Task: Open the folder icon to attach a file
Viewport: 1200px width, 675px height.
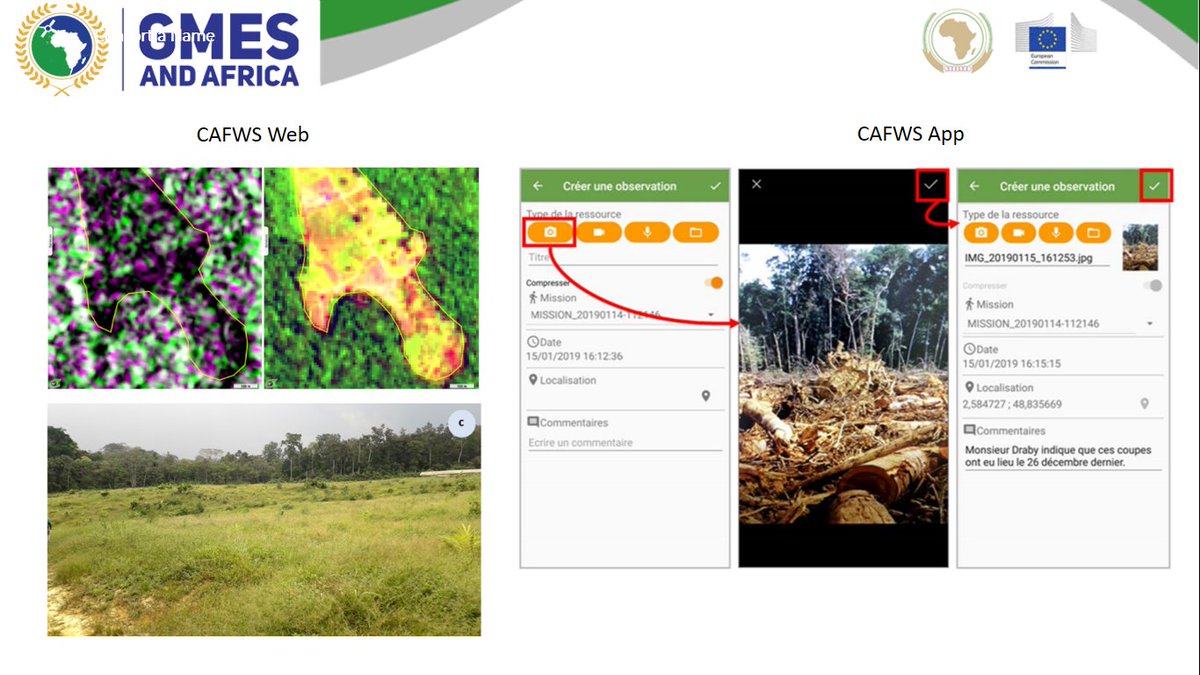Action: (696, 232)
